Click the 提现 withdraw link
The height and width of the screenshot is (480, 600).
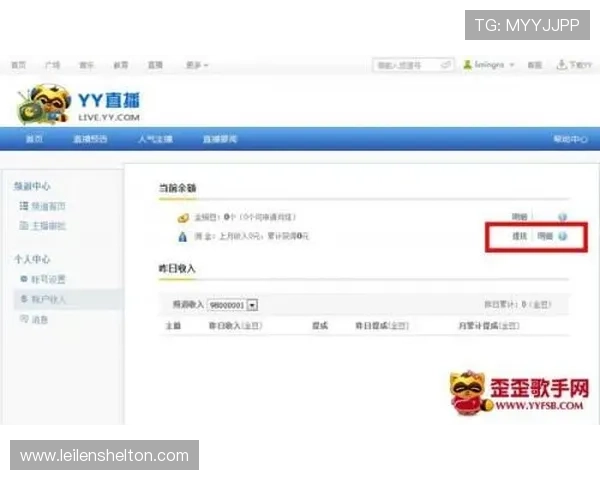click(520, 236)
